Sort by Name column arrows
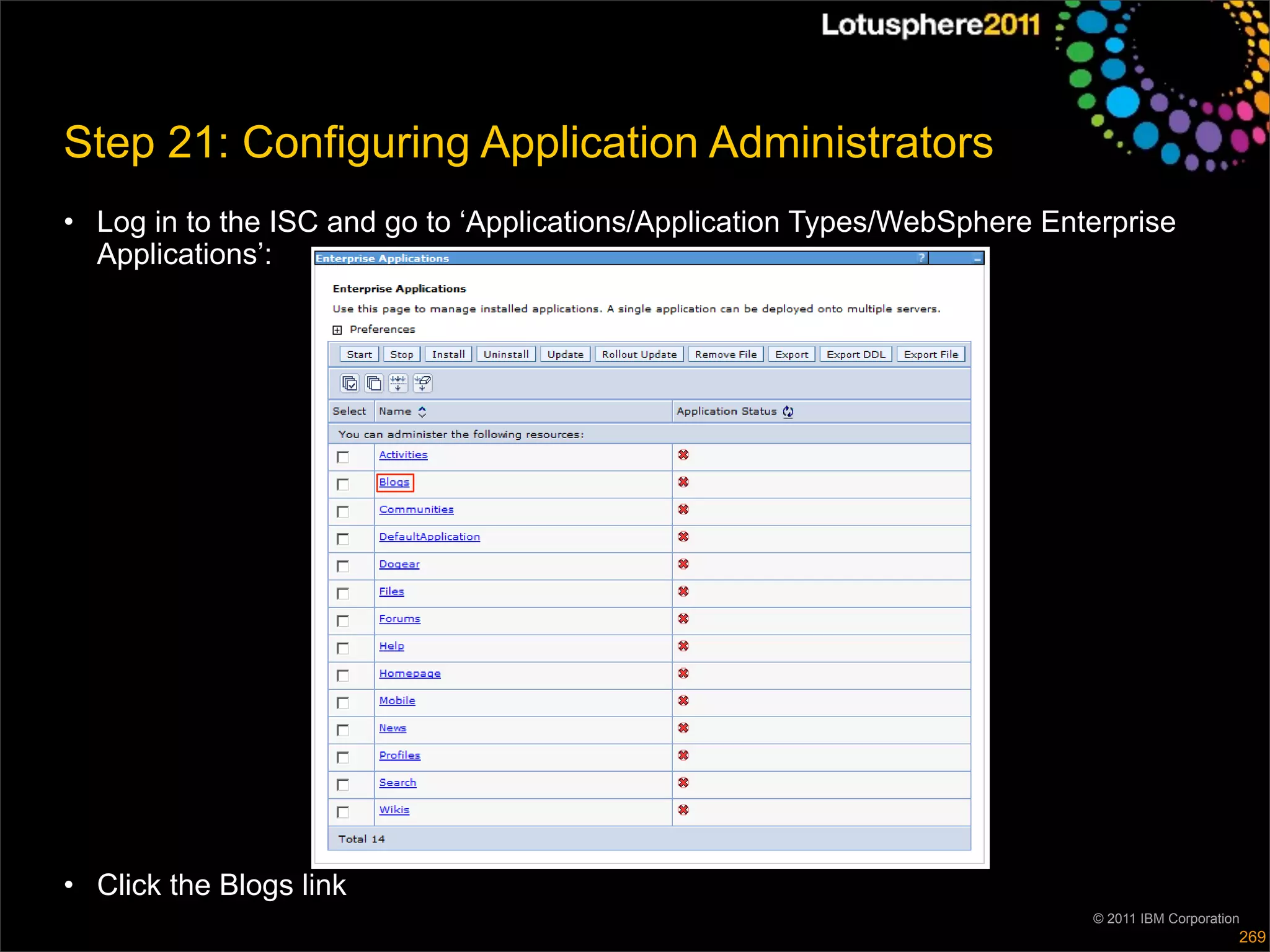 pos(422,412)
